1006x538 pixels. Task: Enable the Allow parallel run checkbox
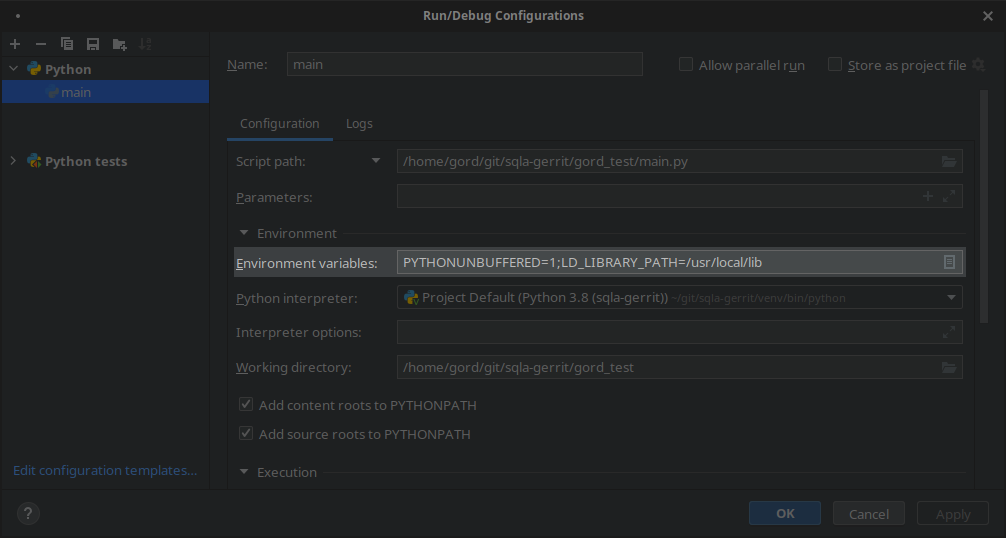(x=686, y=65)
